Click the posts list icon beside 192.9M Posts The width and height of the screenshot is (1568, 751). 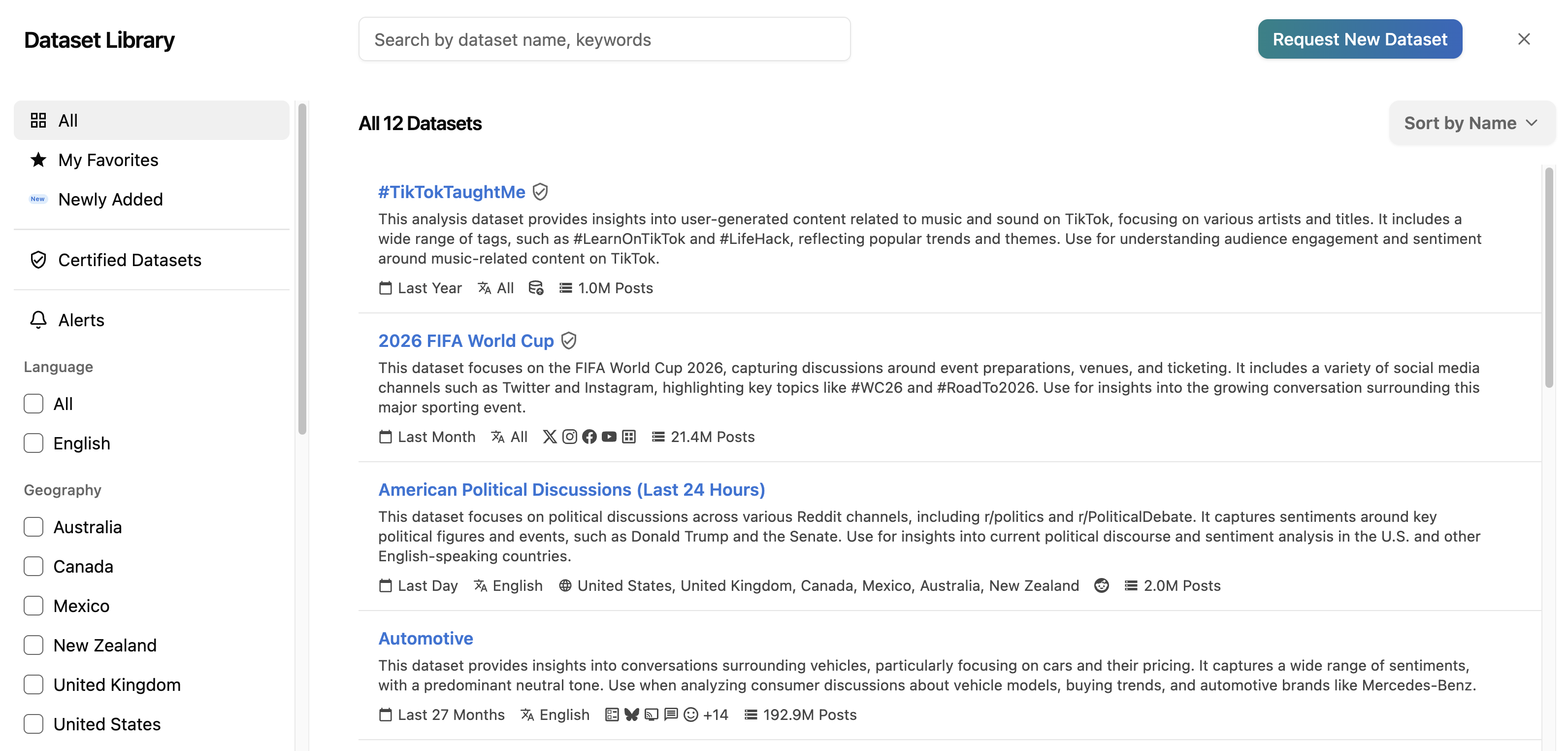point(751,715)
